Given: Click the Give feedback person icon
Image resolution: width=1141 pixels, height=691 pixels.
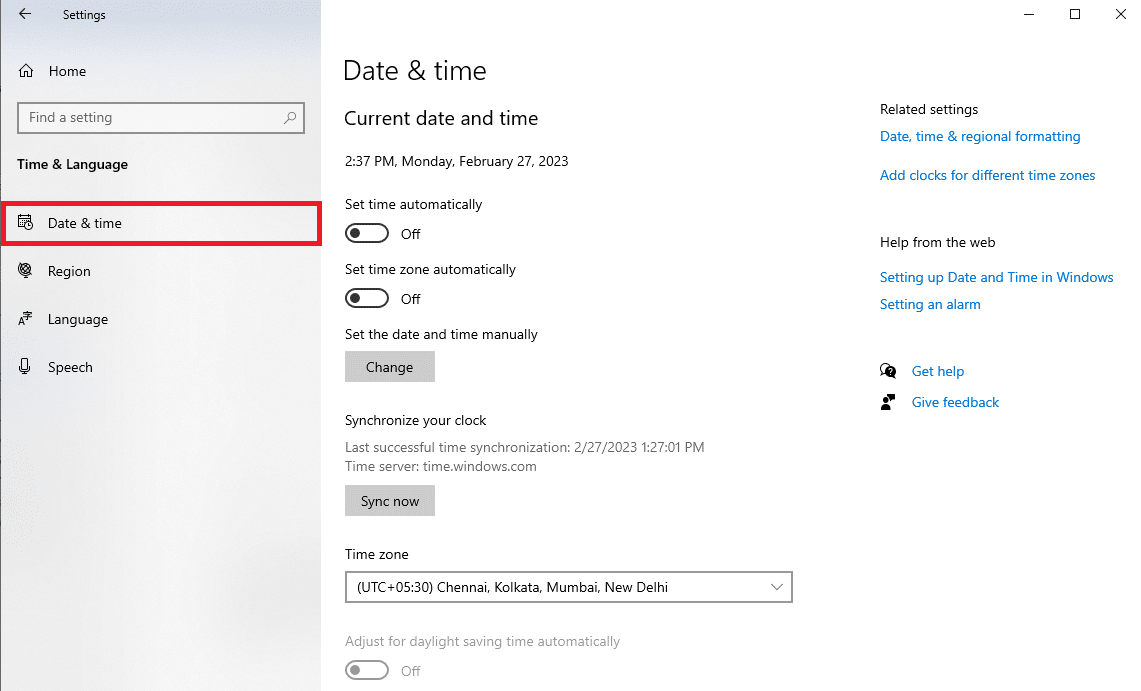Looking at the screenshot, I should tap(888, 402).
